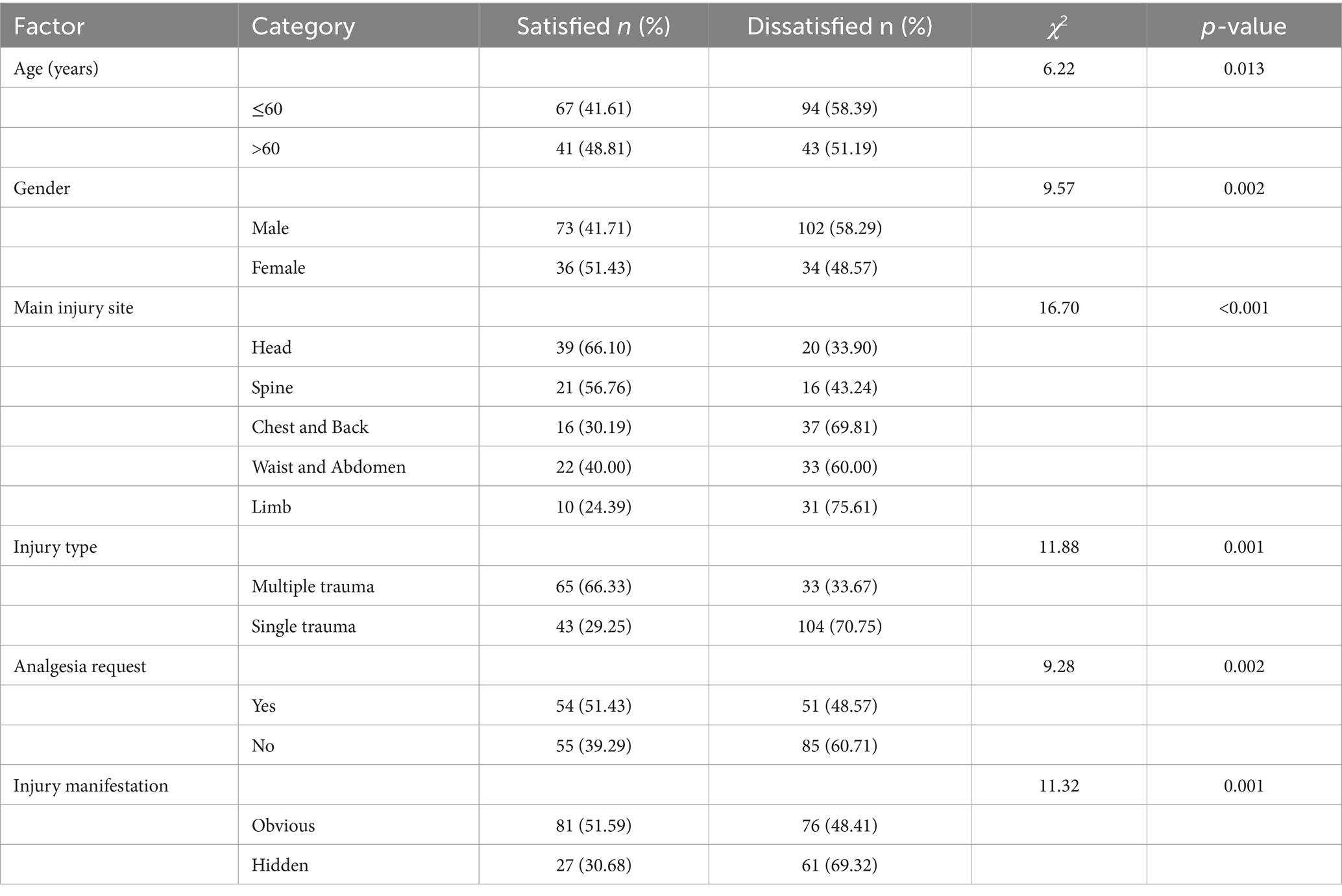1342x896 pixels.
Task: Select the Dissatisfied n (%) header
Action: pyautogui.click(x=839, y=26)
